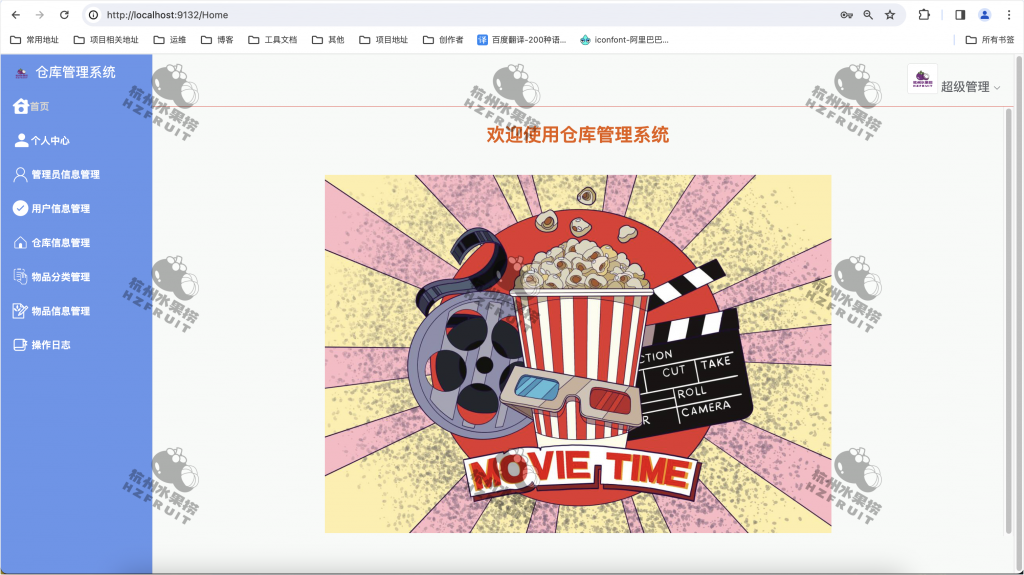Open the browser extensions puzzle icon
The height and width of the screenshot is (575, 1024).
point(924,14)
